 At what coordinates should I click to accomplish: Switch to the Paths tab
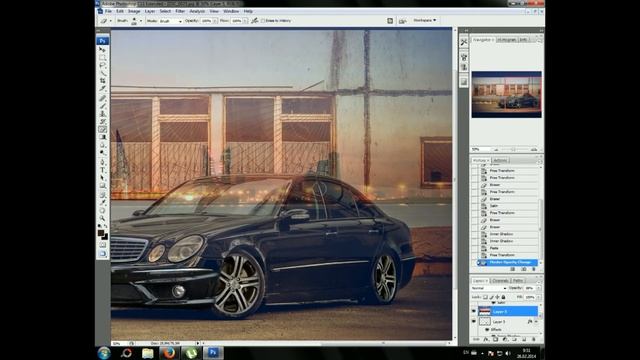coord(518,281)
